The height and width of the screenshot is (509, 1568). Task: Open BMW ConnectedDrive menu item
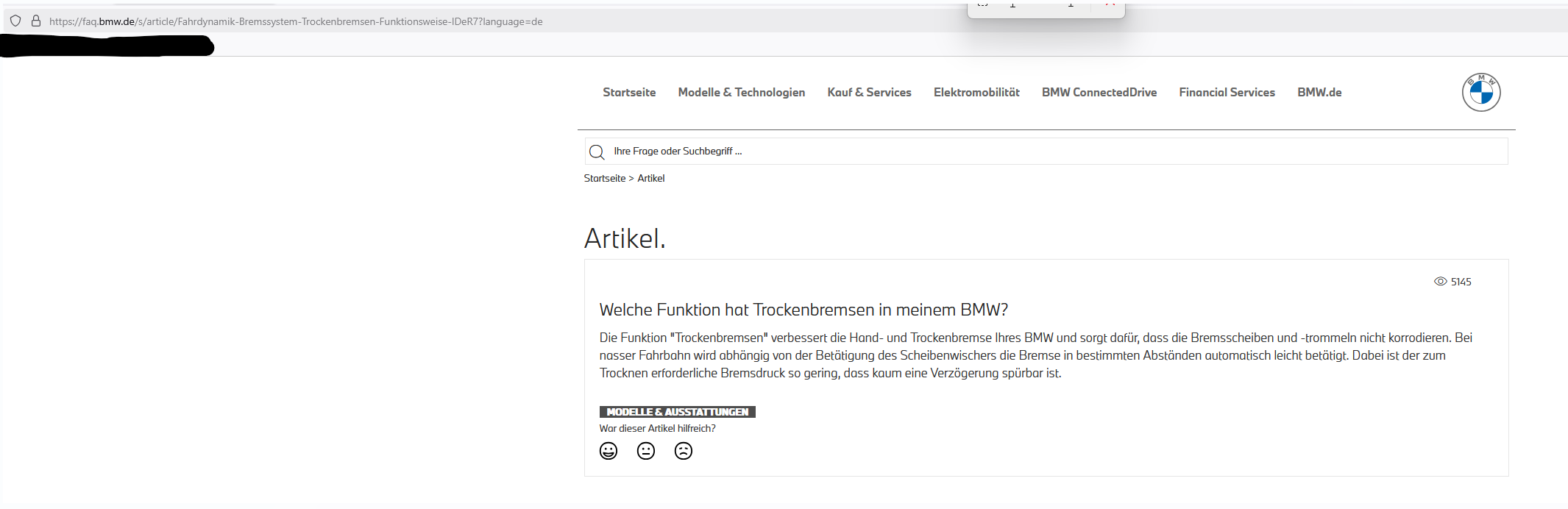[x=1099, y=93]
